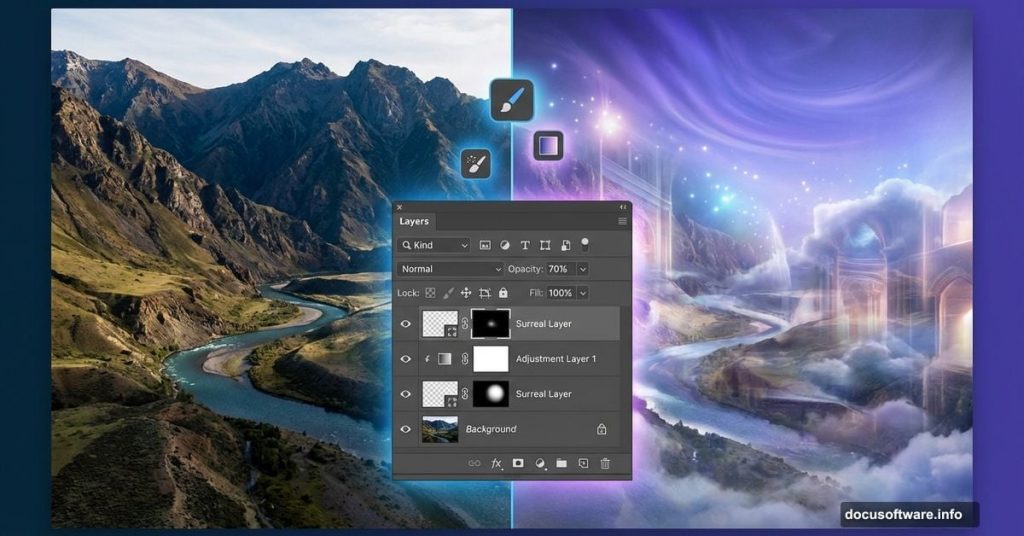Image resolution: width=1024 pixels, height=536 pixels.
Task: Click the Lock all padlock icon
Action: click(x=503, y=293)
